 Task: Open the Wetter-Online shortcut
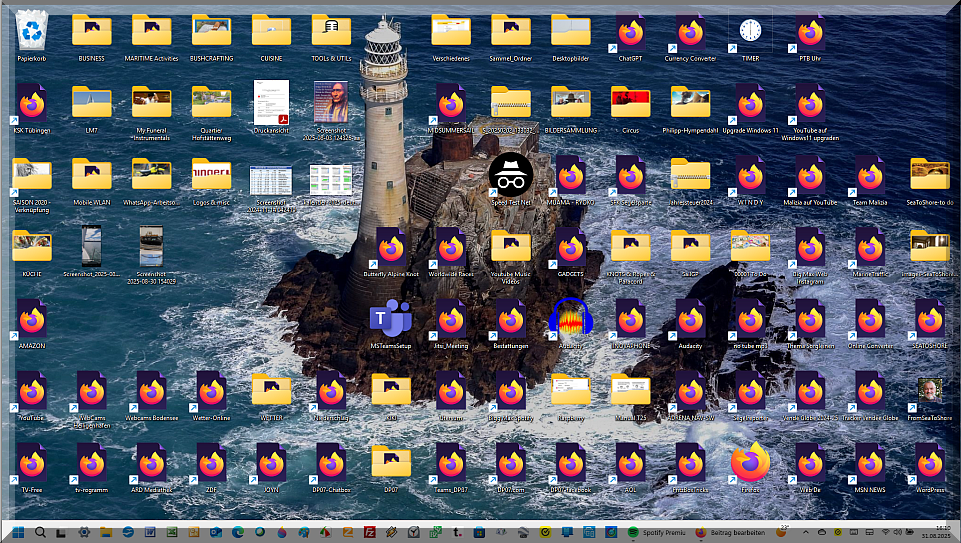[x=211, y=391]
